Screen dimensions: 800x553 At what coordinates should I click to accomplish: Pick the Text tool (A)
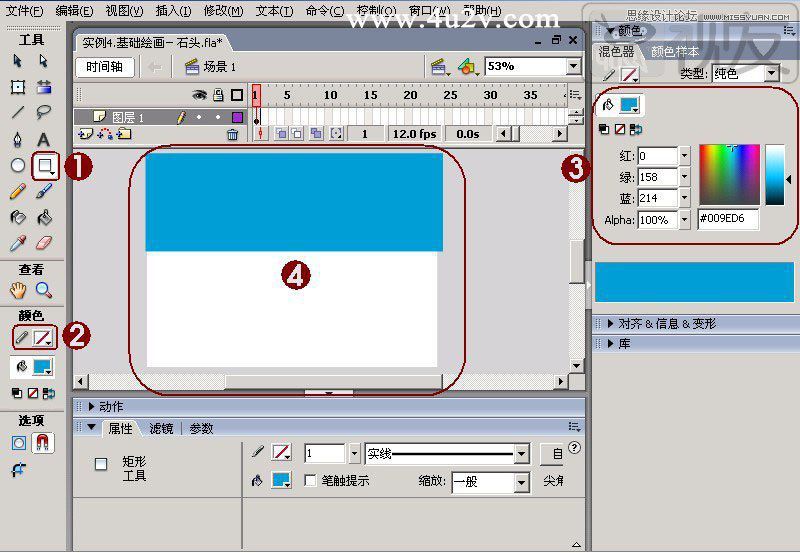pyautogui.click(x=44, y=139)
